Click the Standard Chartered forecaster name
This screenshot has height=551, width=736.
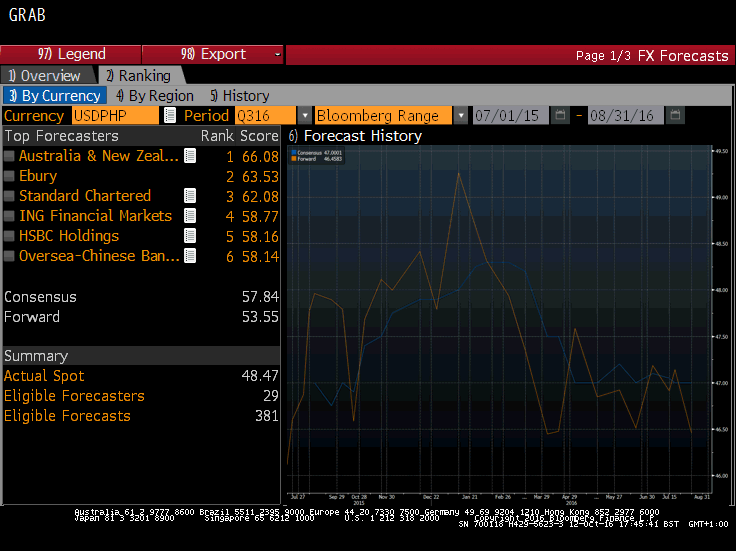tap(85, 196)
